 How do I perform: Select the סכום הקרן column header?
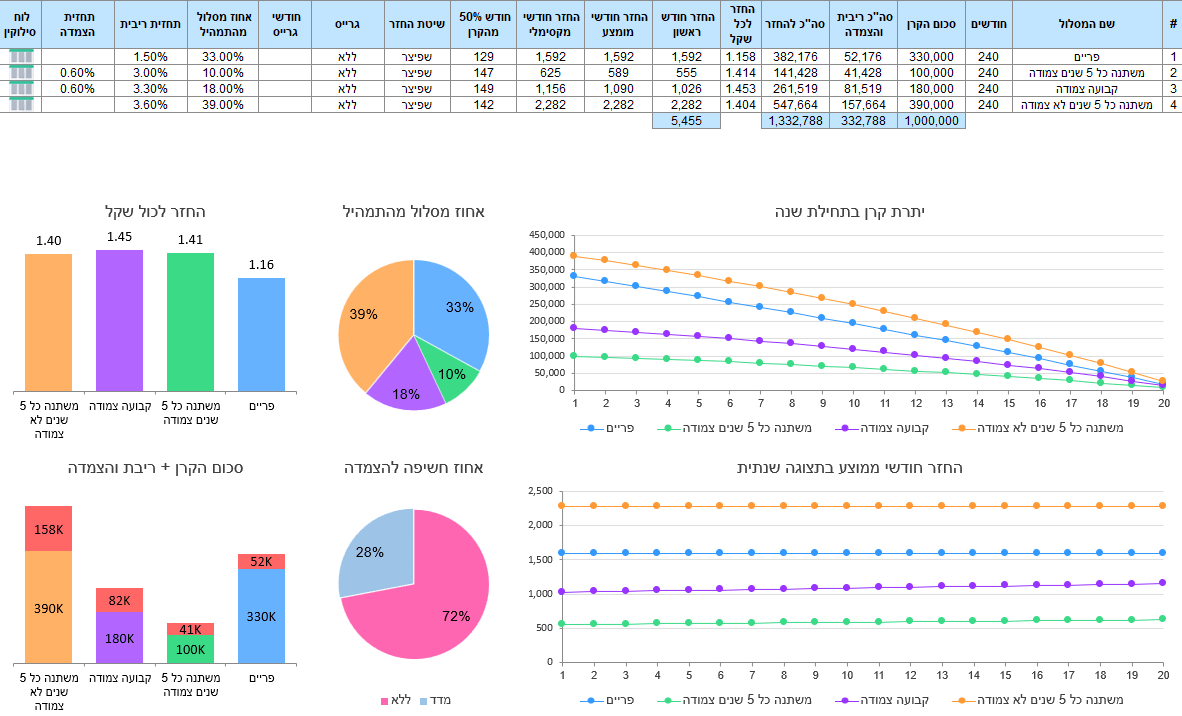pos(931,24)
